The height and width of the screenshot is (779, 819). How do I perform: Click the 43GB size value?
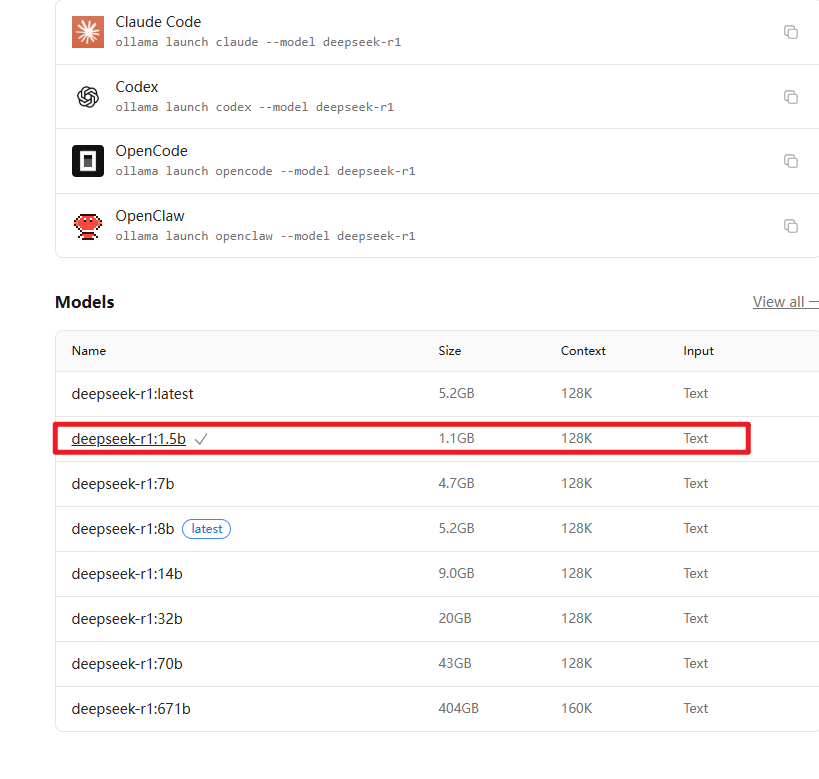pyautogui.click(x=455, y=663)
